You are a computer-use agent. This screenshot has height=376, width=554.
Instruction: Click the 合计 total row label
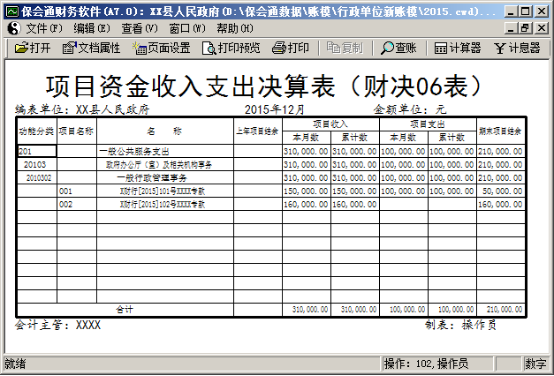[x=125, y=310]
